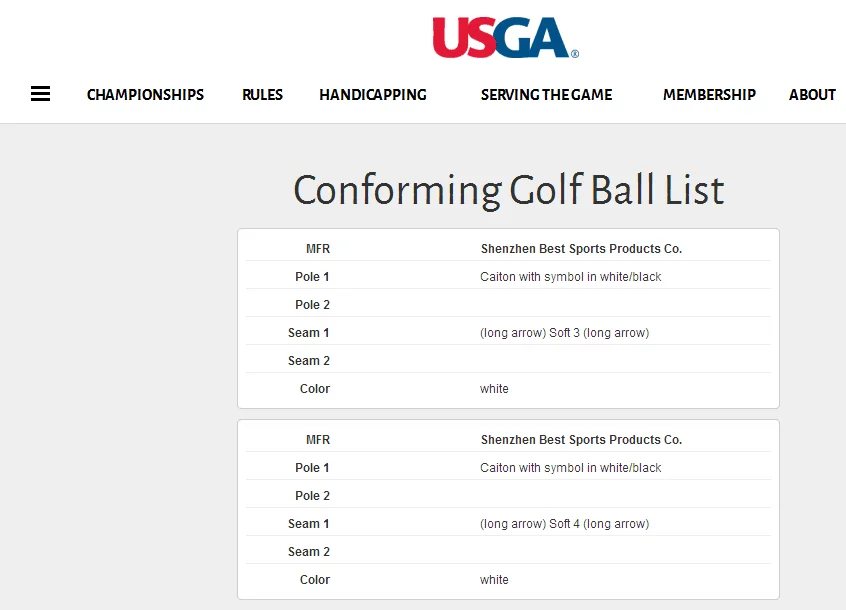Select the second Shenzhen Best Sports manufacturer name
Image resolution: width=846 pixels, height=610 pixels.
581,440
